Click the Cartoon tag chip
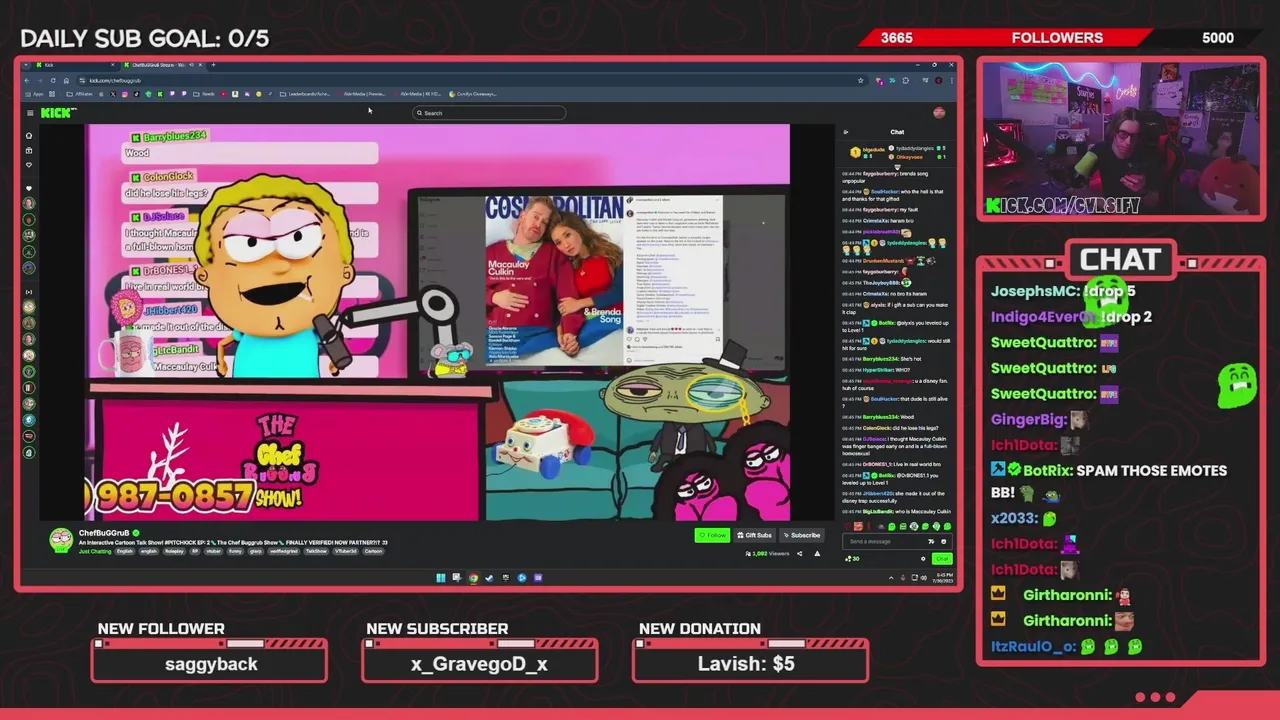The height and width of the screenshot is (720, 1280). pyautogui.click(x=373, y=551)
